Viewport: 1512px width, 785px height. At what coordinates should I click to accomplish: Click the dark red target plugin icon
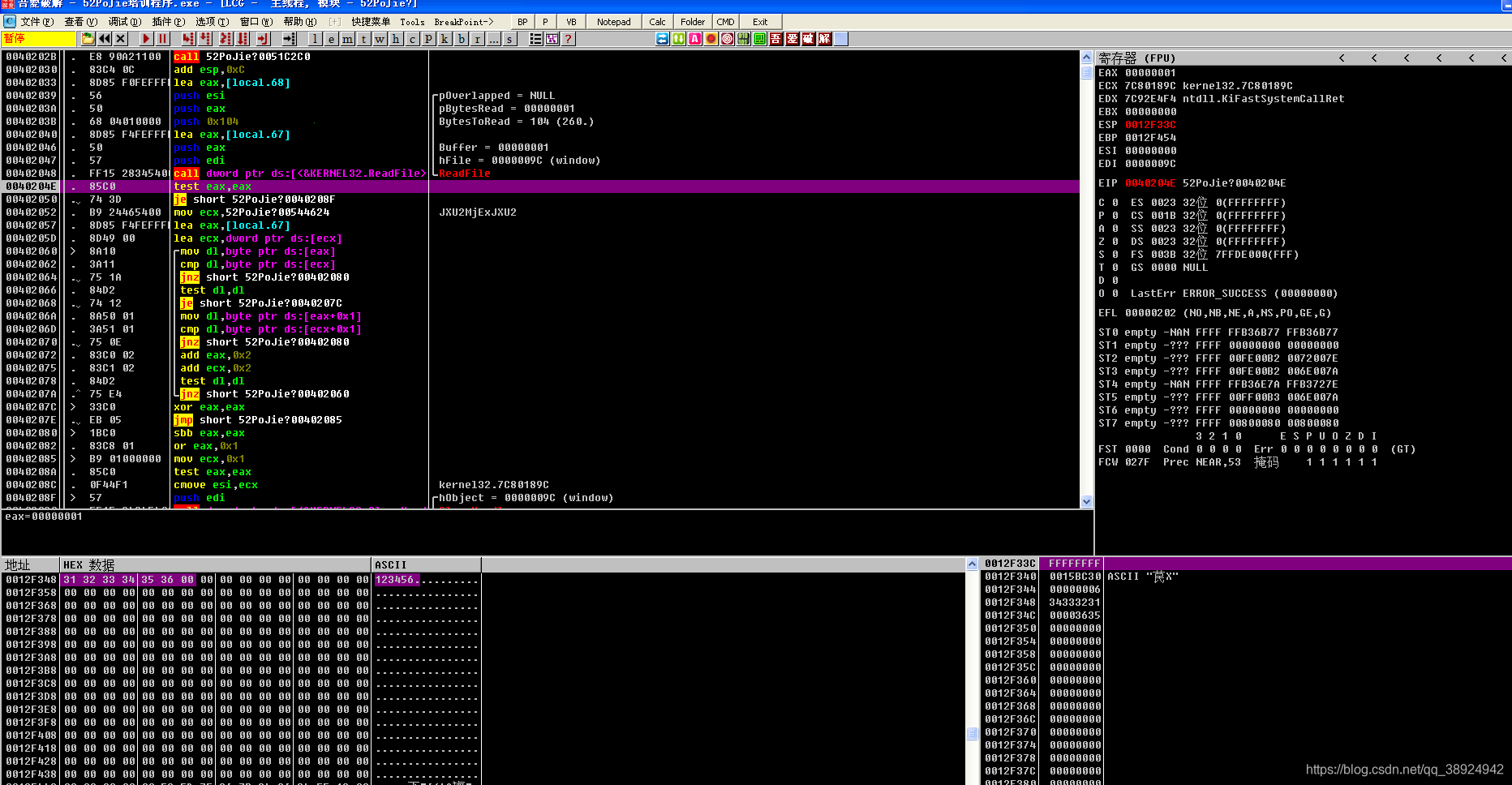728,39
